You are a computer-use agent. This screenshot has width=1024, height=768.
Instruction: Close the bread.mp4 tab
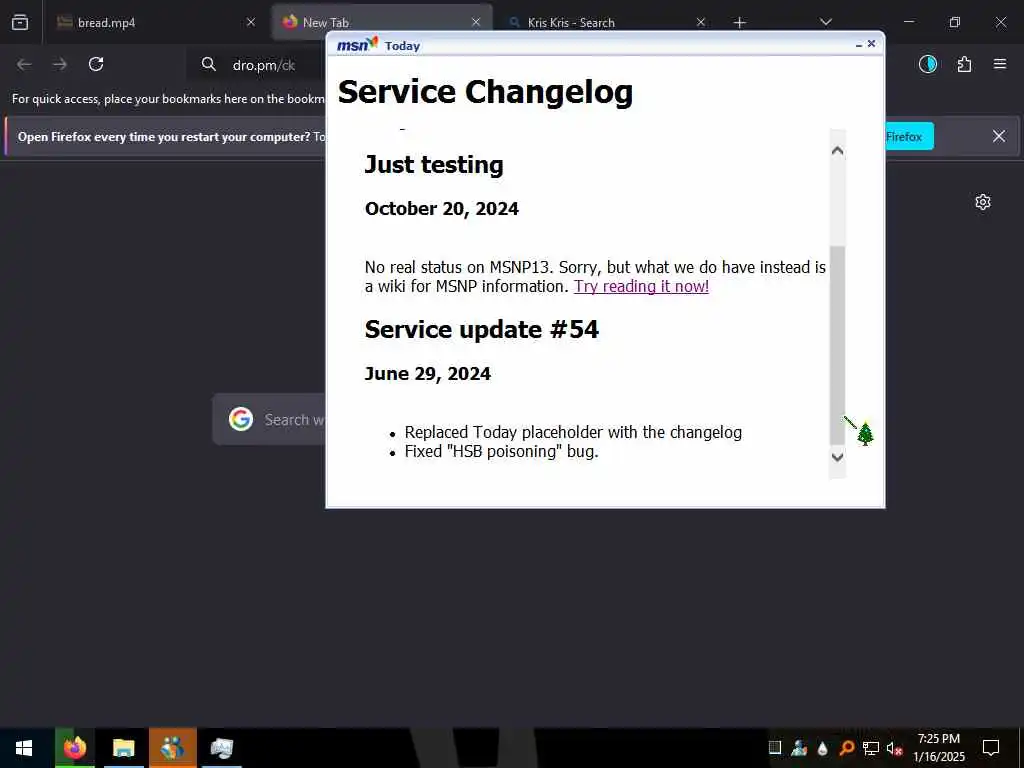click(x=251, y=22)
